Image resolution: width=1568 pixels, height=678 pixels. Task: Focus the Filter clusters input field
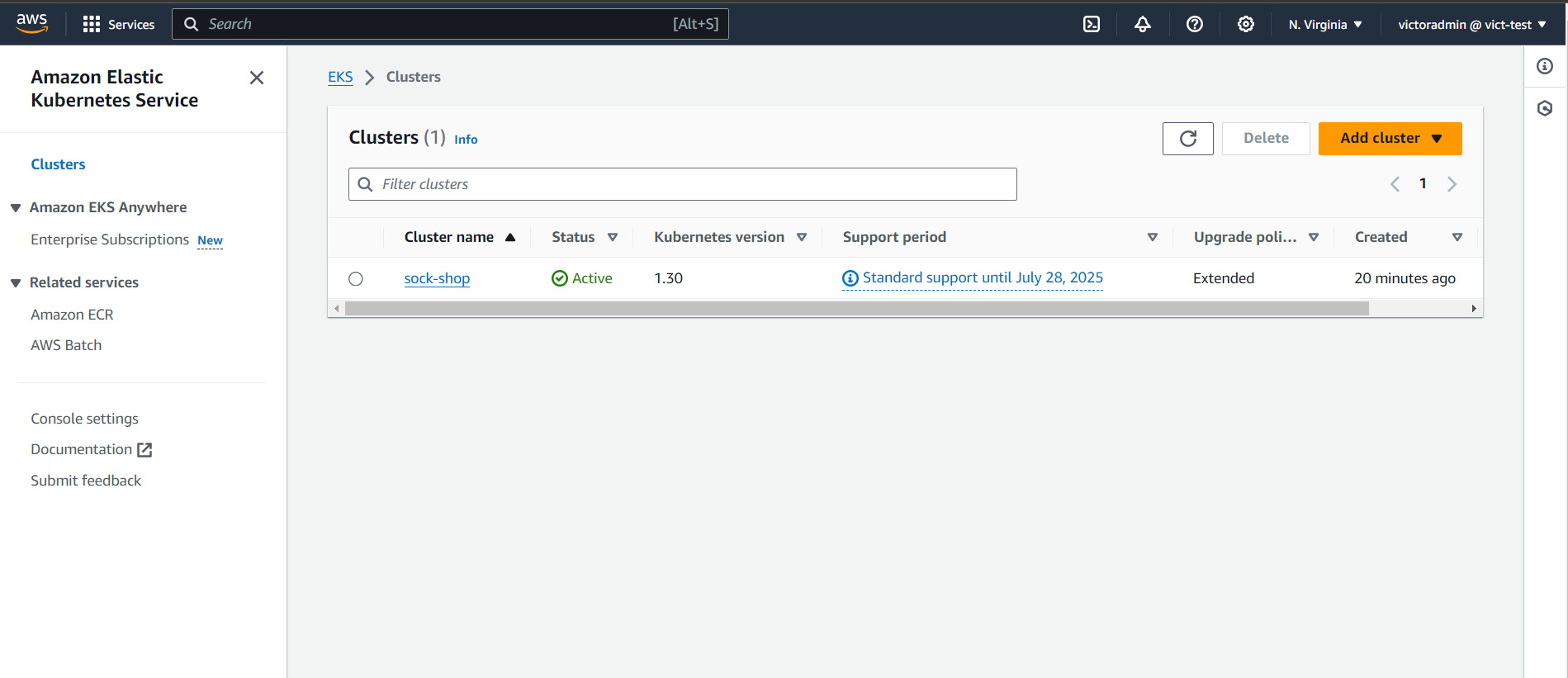pos(683,184)
